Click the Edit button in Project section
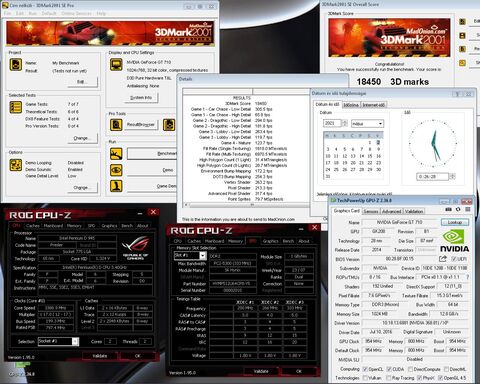 point(83,82)
